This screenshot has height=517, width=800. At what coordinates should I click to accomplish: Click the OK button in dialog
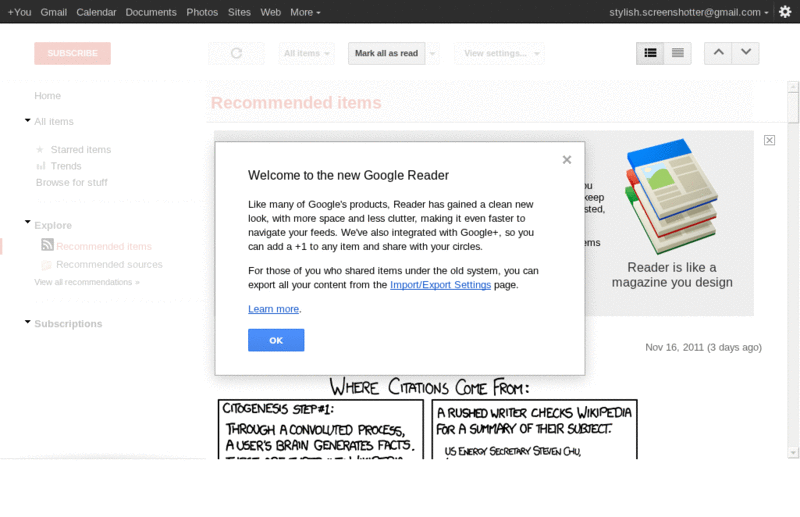pyautogui.click(x=276, y=340)
